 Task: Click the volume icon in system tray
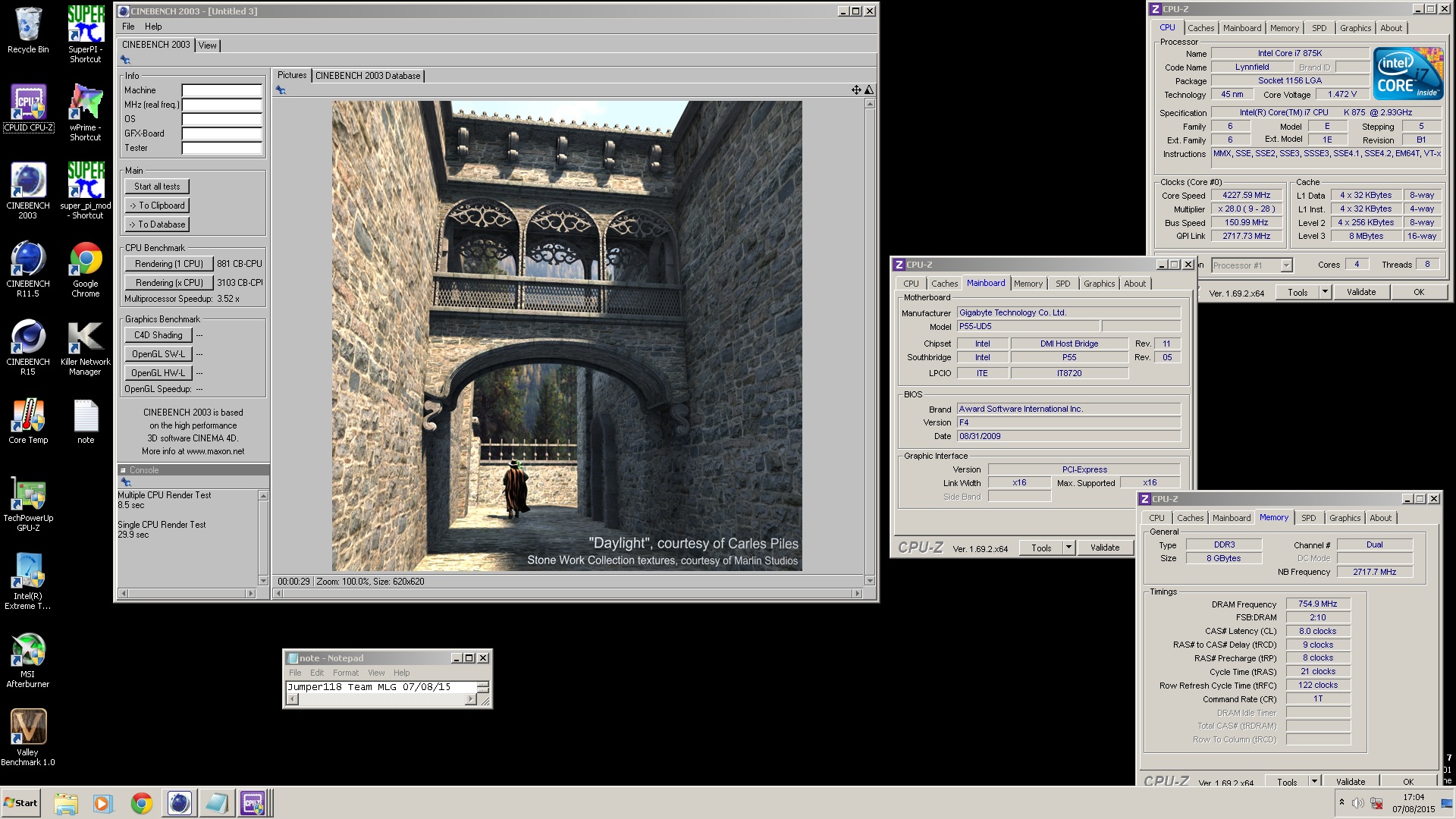click(x=1357, y=803)
